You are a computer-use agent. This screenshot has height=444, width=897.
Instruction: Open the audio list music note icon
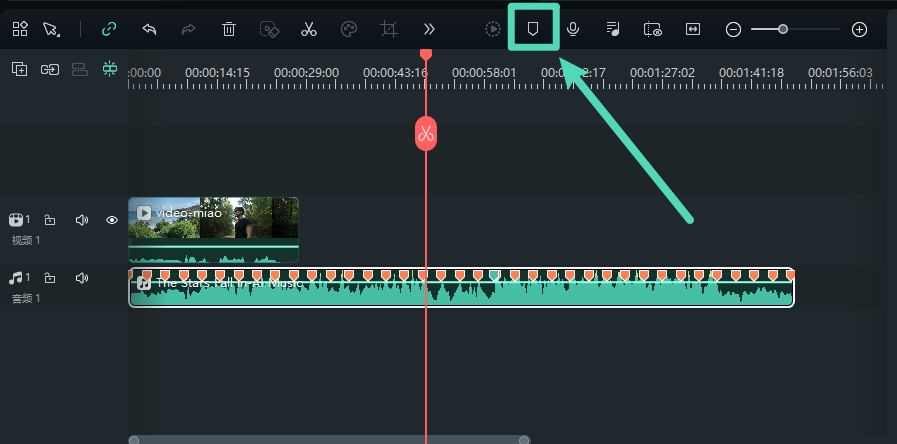coord(613,29)
